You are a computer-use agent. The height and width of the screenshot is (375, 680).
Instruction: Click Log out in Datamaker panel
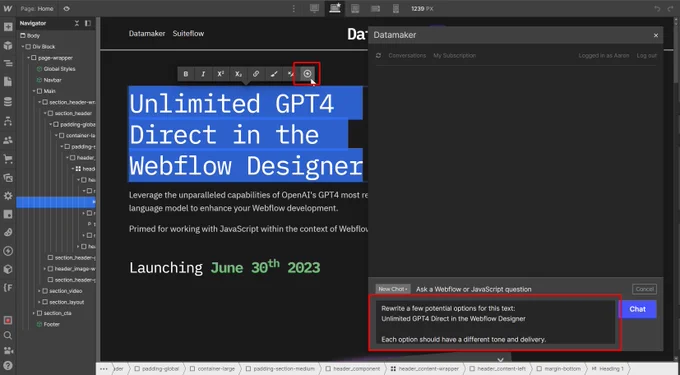[x=647, y=55]
